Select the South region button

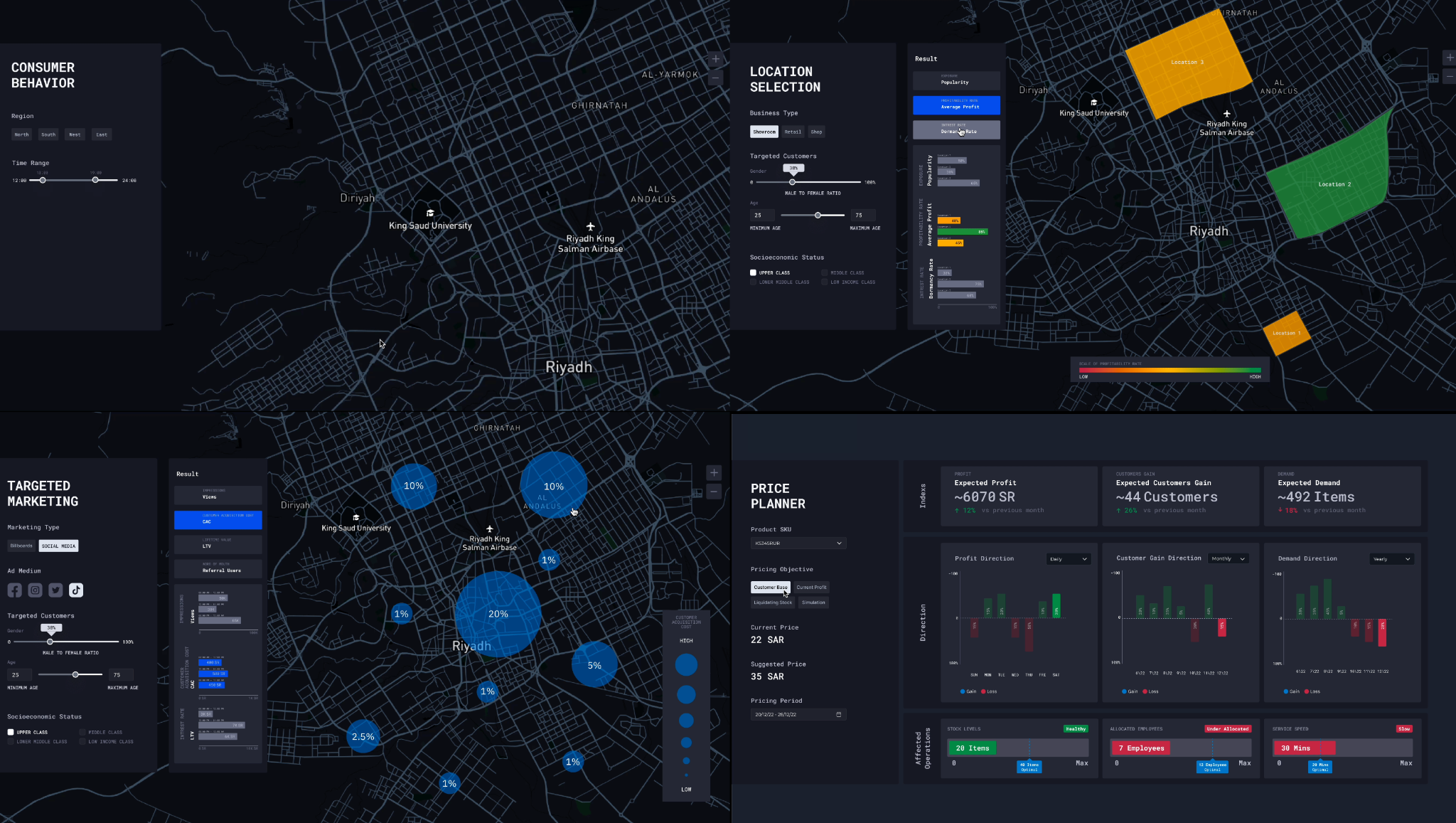(x=48, y=134)
